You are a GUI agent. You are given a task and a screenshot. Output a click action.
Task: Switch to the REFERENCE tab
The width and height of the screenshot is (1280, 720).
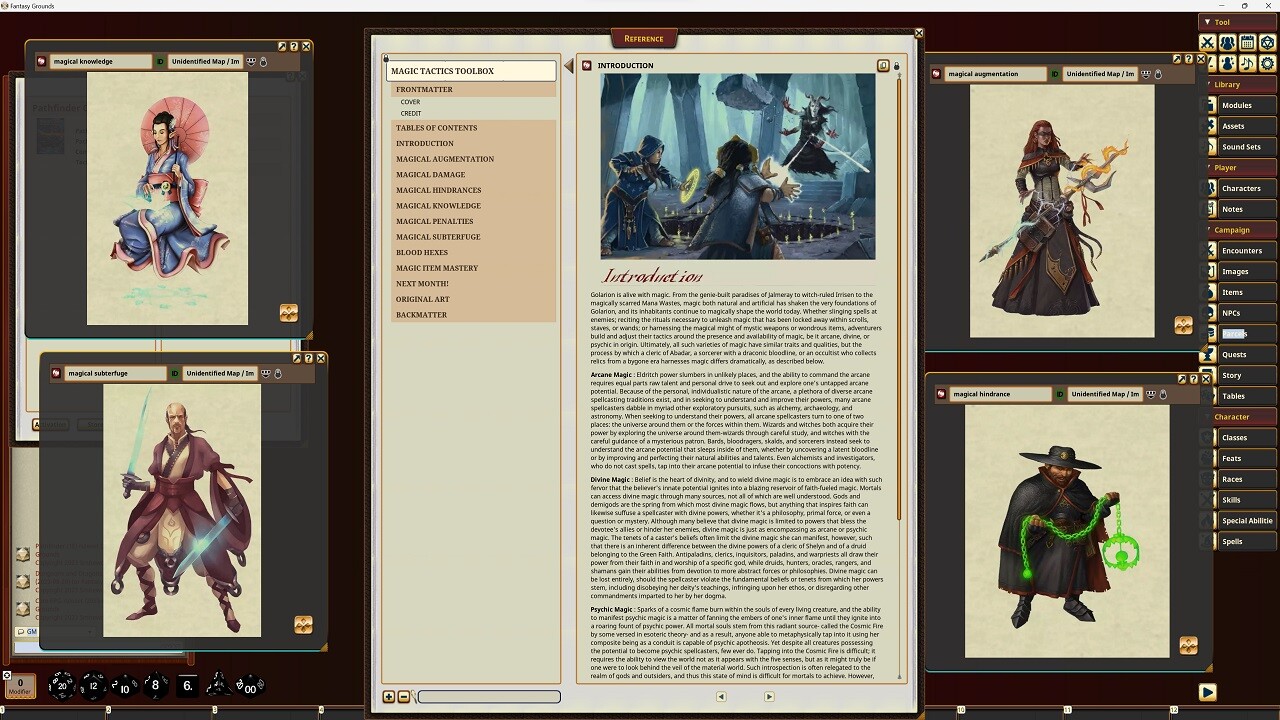[x=643, y=38]
